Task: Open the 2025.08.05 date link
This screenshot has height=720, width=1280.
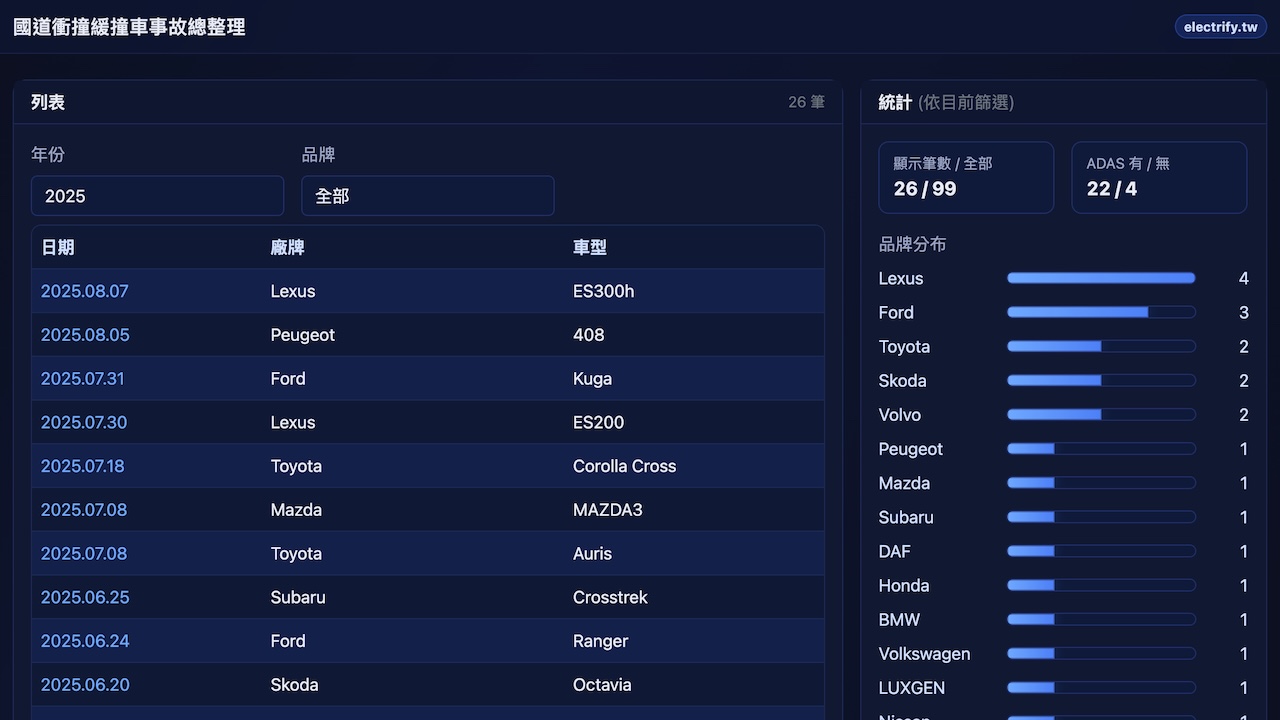Action: [x=85, y=335]
